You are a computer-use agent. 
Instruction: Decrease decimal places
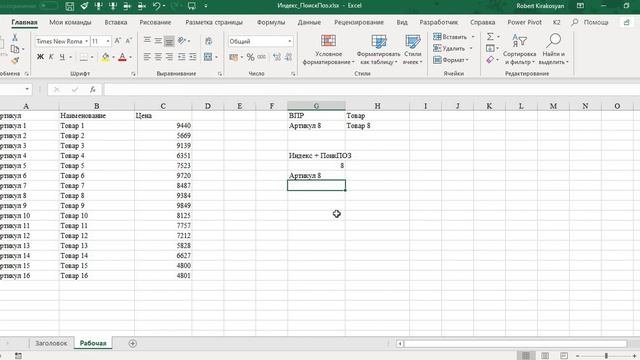pos(288,57)
